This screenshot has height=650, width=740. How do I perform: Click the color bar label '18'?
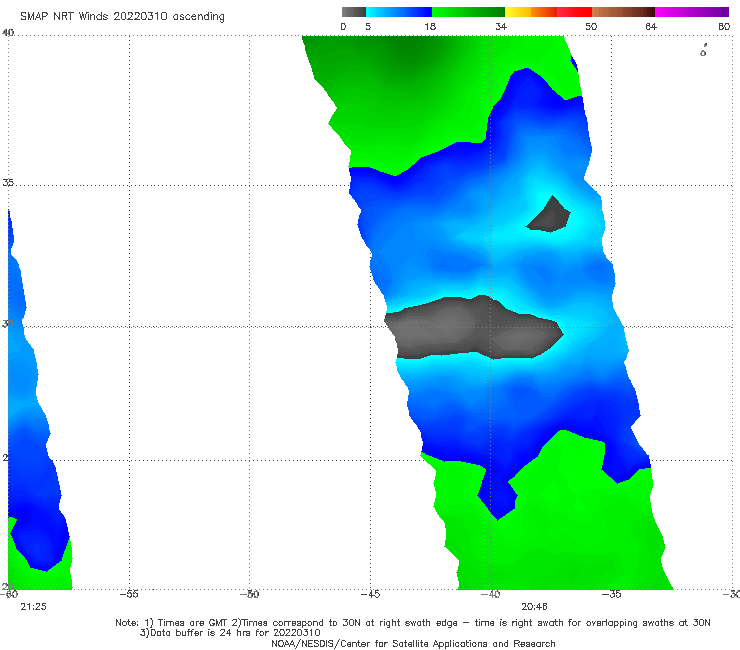430,26
